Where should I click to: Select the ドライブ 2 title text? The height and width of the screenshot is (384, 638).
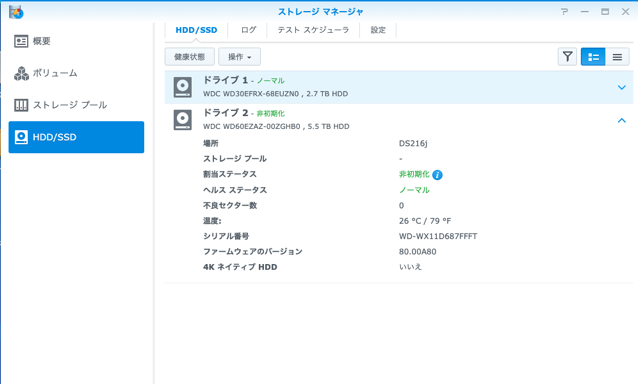click(x=225, y=113)
